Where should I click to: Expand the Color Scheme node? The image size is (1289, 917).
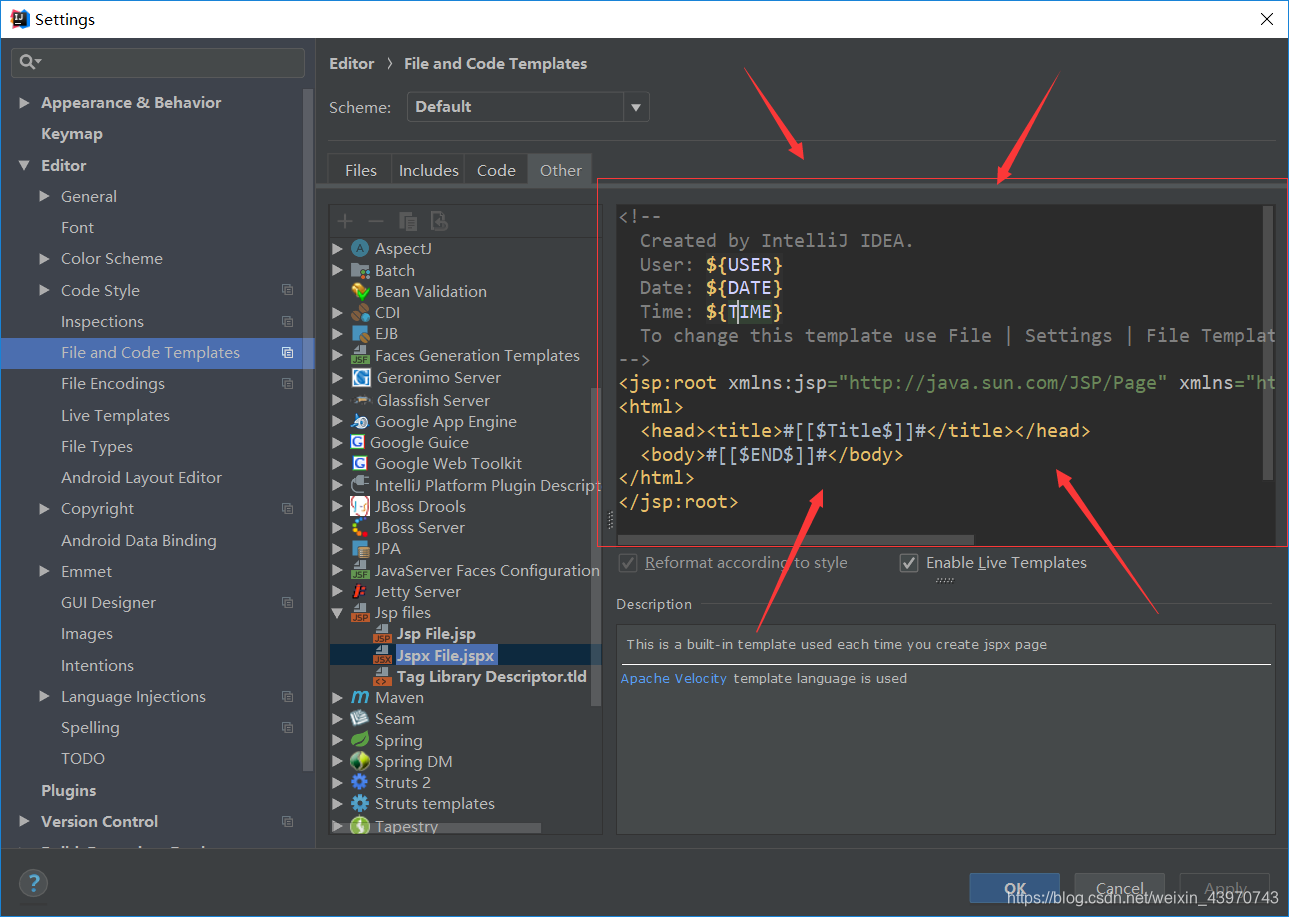pos(44,259)
